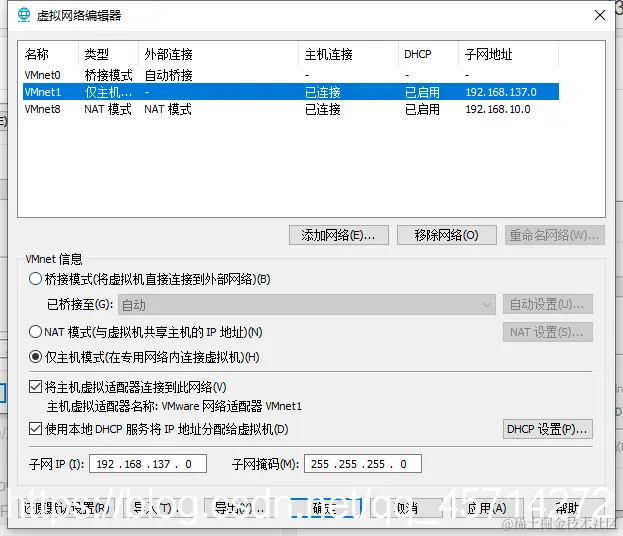Select the VMnet0 row
This screenshot has height=536, width=623.
(291, 75)
